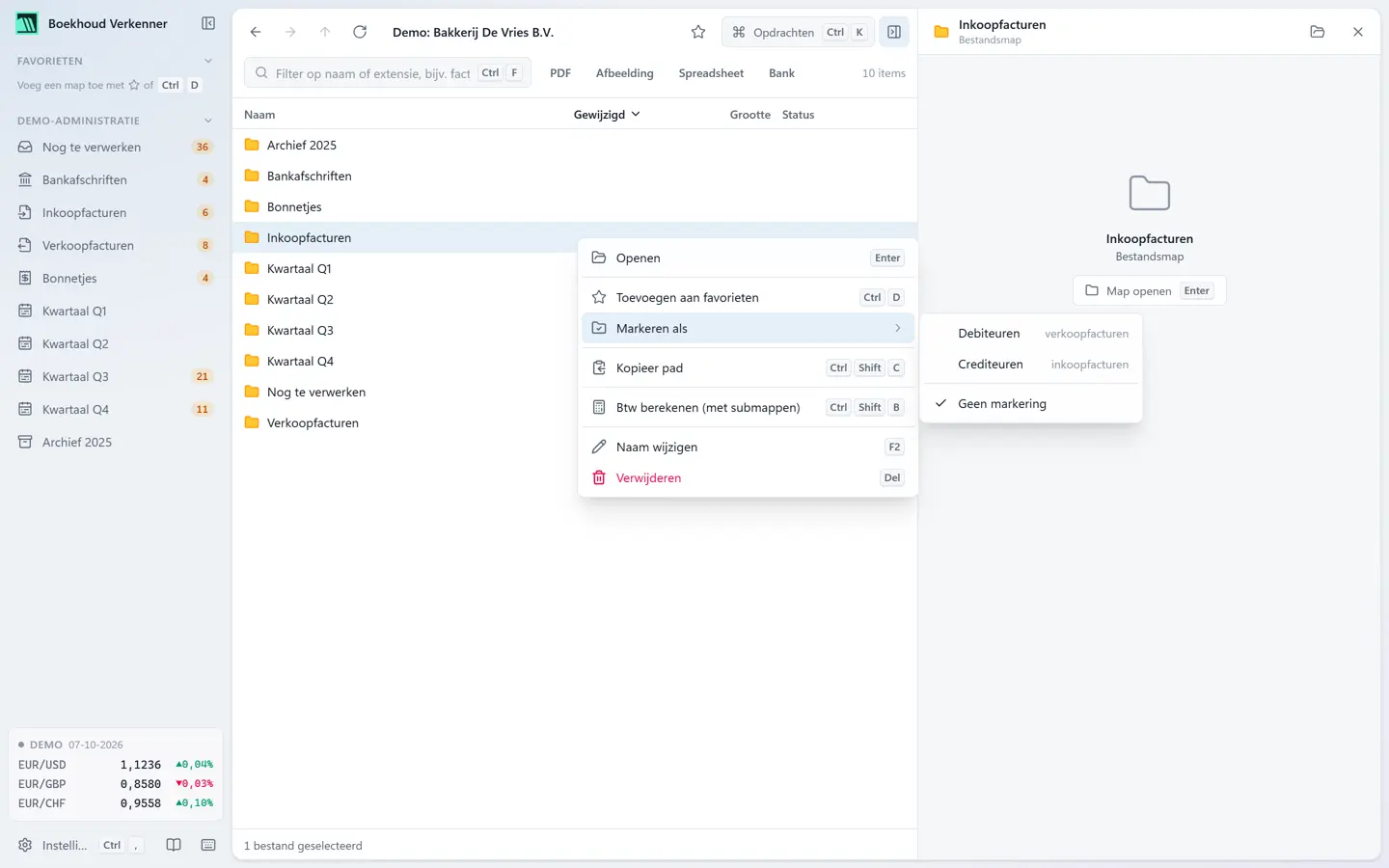Toggle the PDF filter chip
The height and width of the screenshot is (868, 1389).
pyautogui.click(x=560, y=73)
